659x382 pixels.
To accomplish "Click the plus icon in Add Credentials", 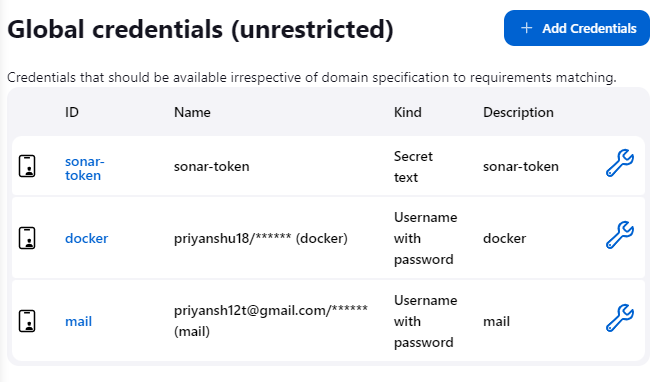I will (x=527, y=28).
